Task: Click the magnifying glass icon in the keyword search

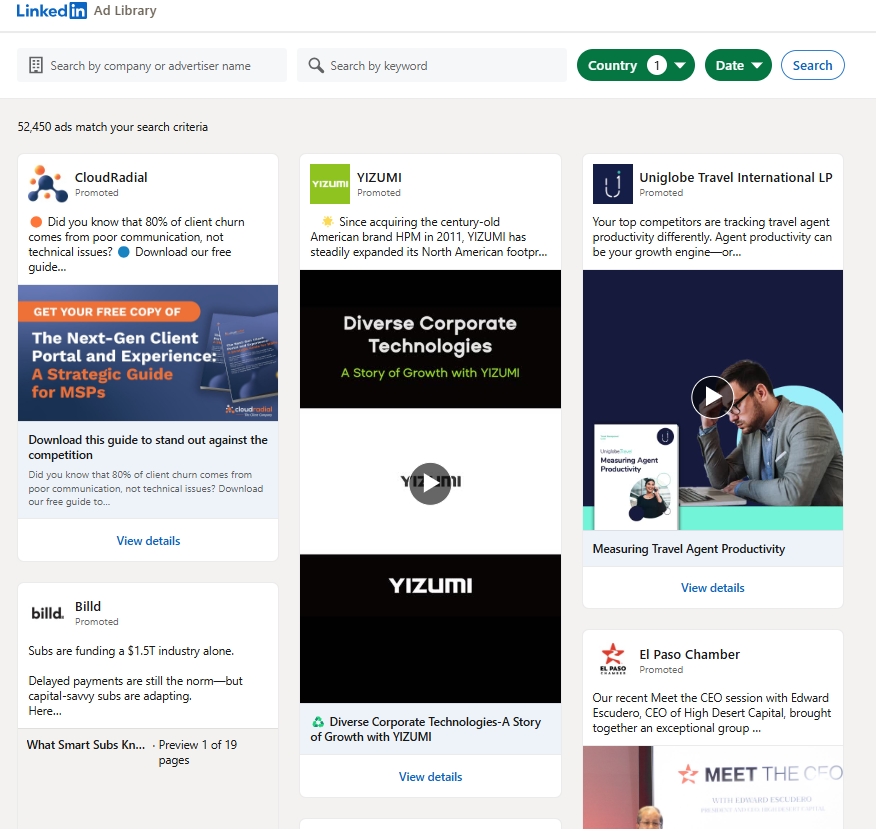Action: coord(316,65)
